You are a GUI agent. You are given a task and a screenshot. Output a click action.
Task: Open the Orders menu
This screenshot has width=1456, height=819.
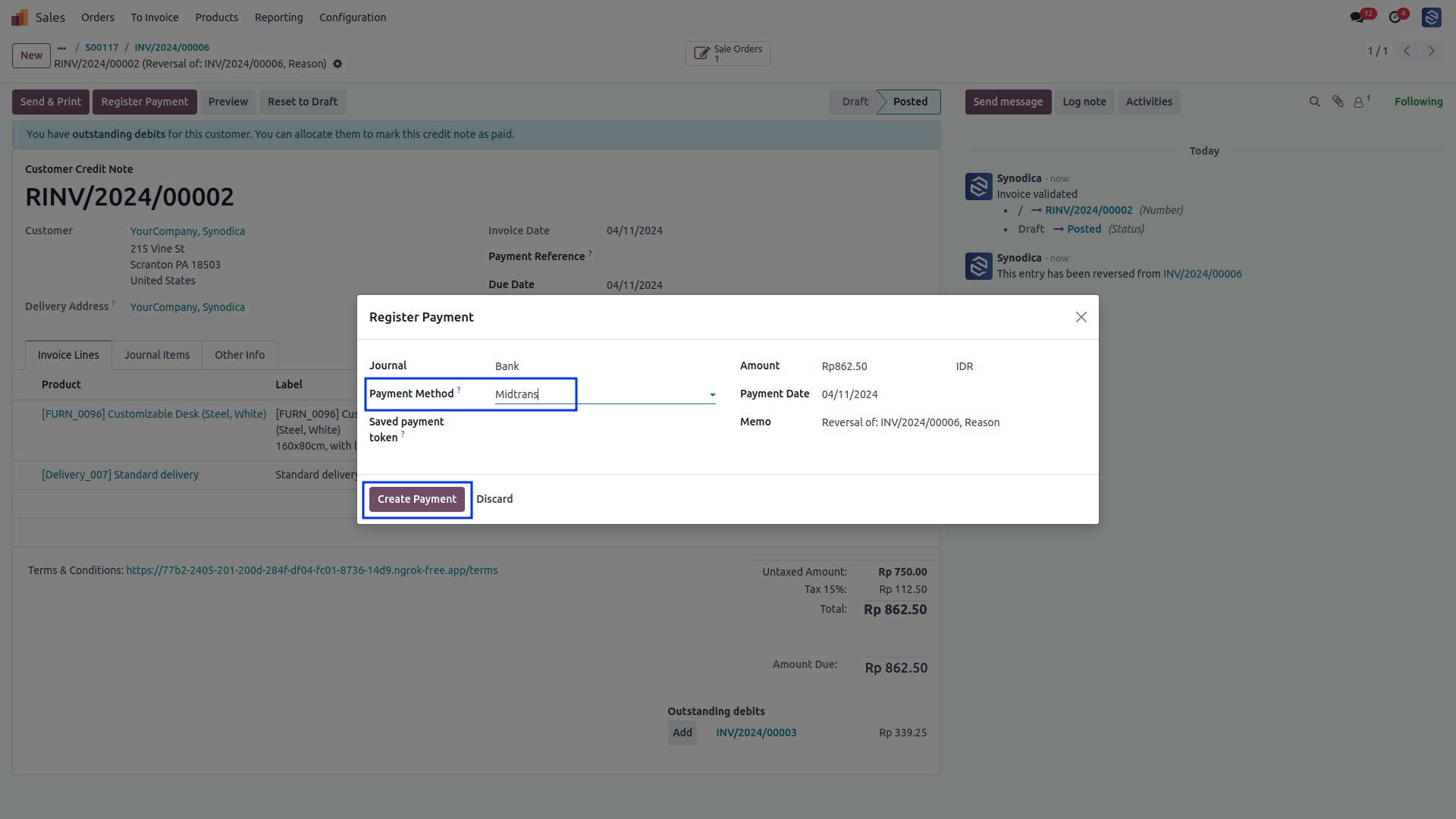[98, 17]
